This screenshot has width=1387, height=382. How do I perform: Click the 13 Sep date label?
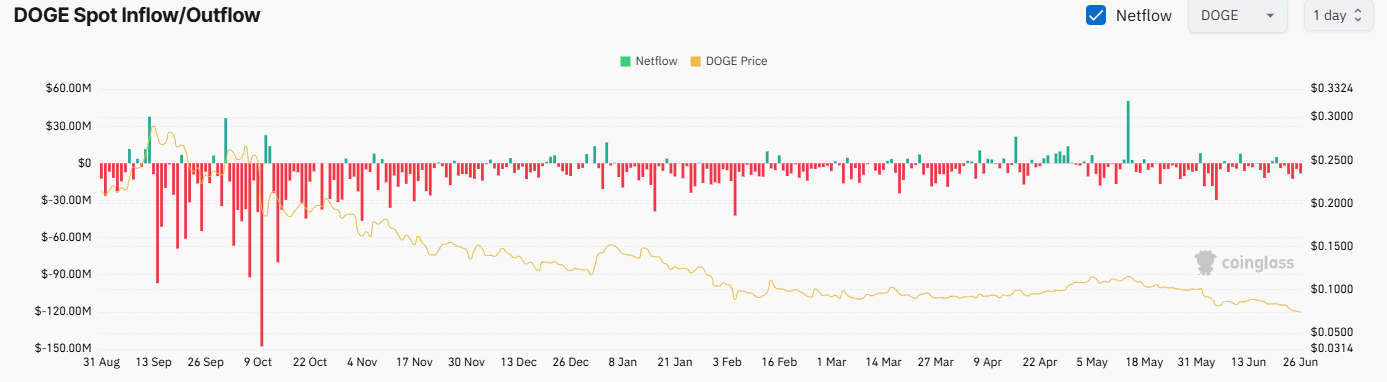(154, 362)
